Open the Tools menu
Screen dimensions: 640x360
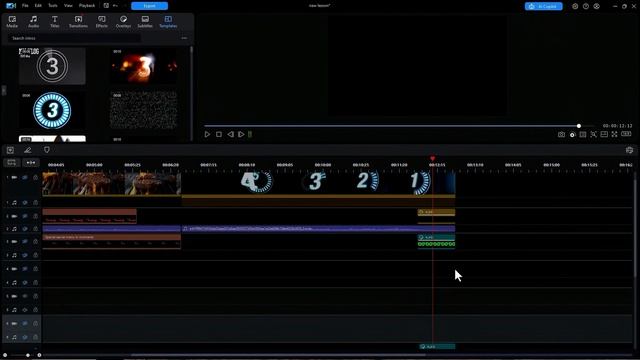(53, 6)
